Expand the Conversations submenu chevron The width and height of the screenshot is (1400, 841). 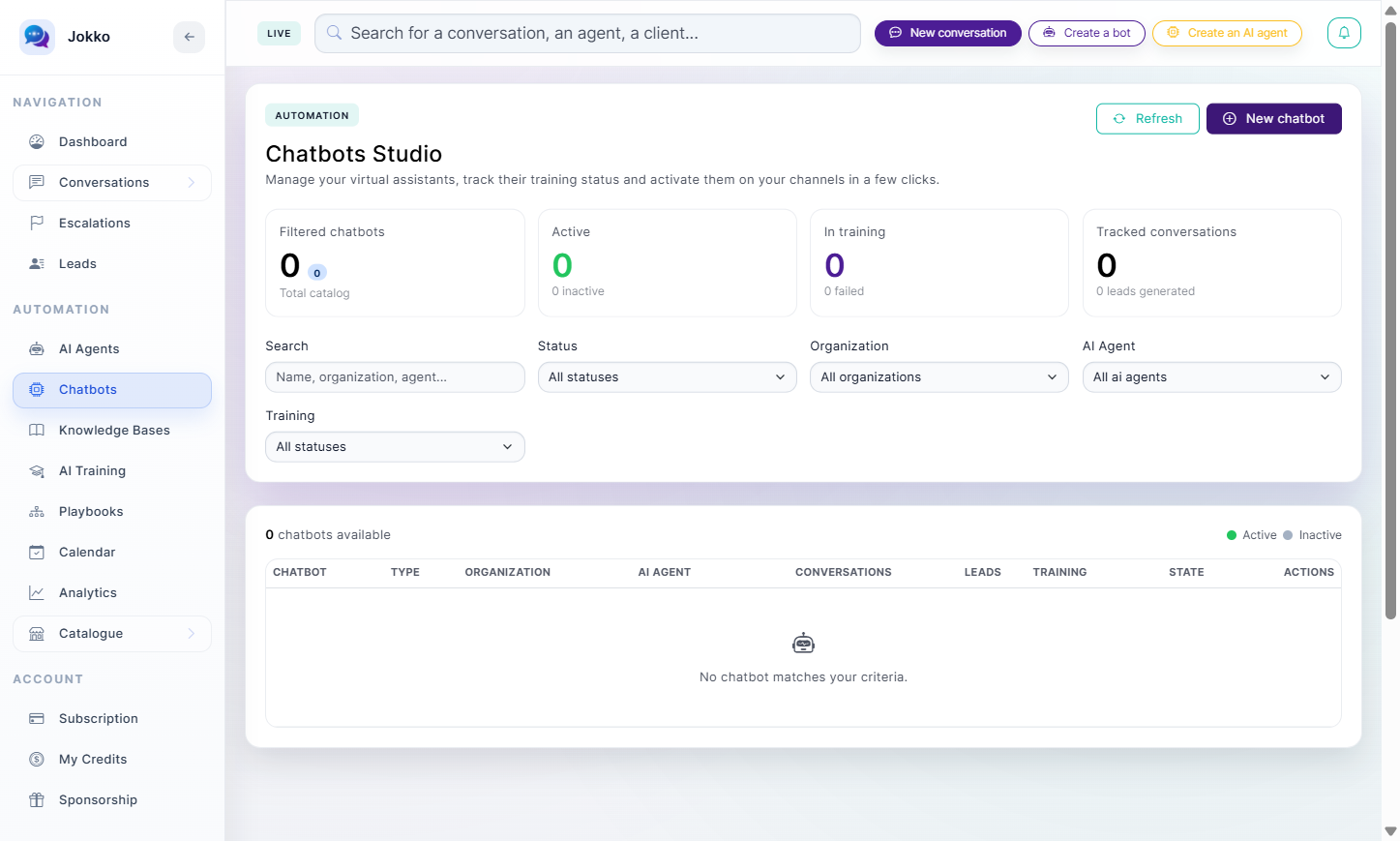coord(192,182)
